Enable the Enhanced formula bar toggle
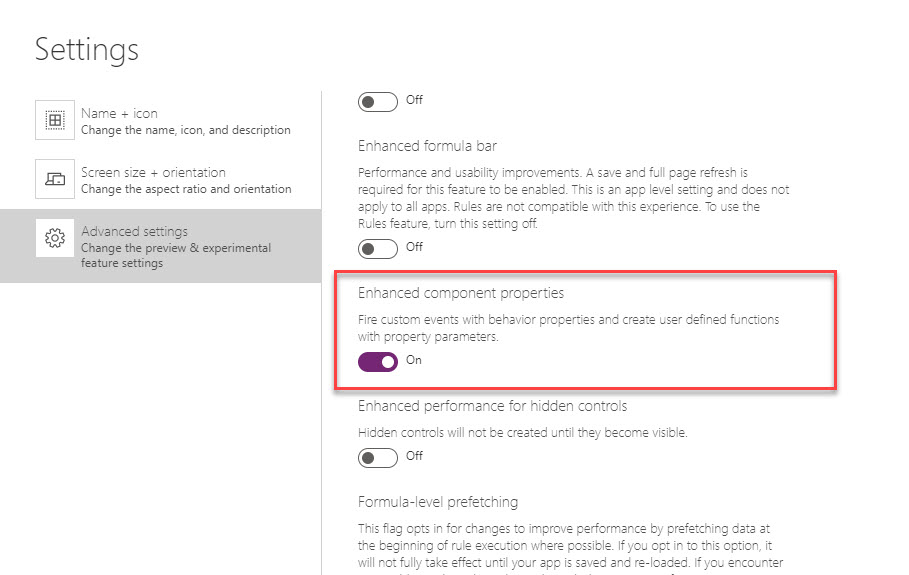909x575 pixels. point(378,248)
